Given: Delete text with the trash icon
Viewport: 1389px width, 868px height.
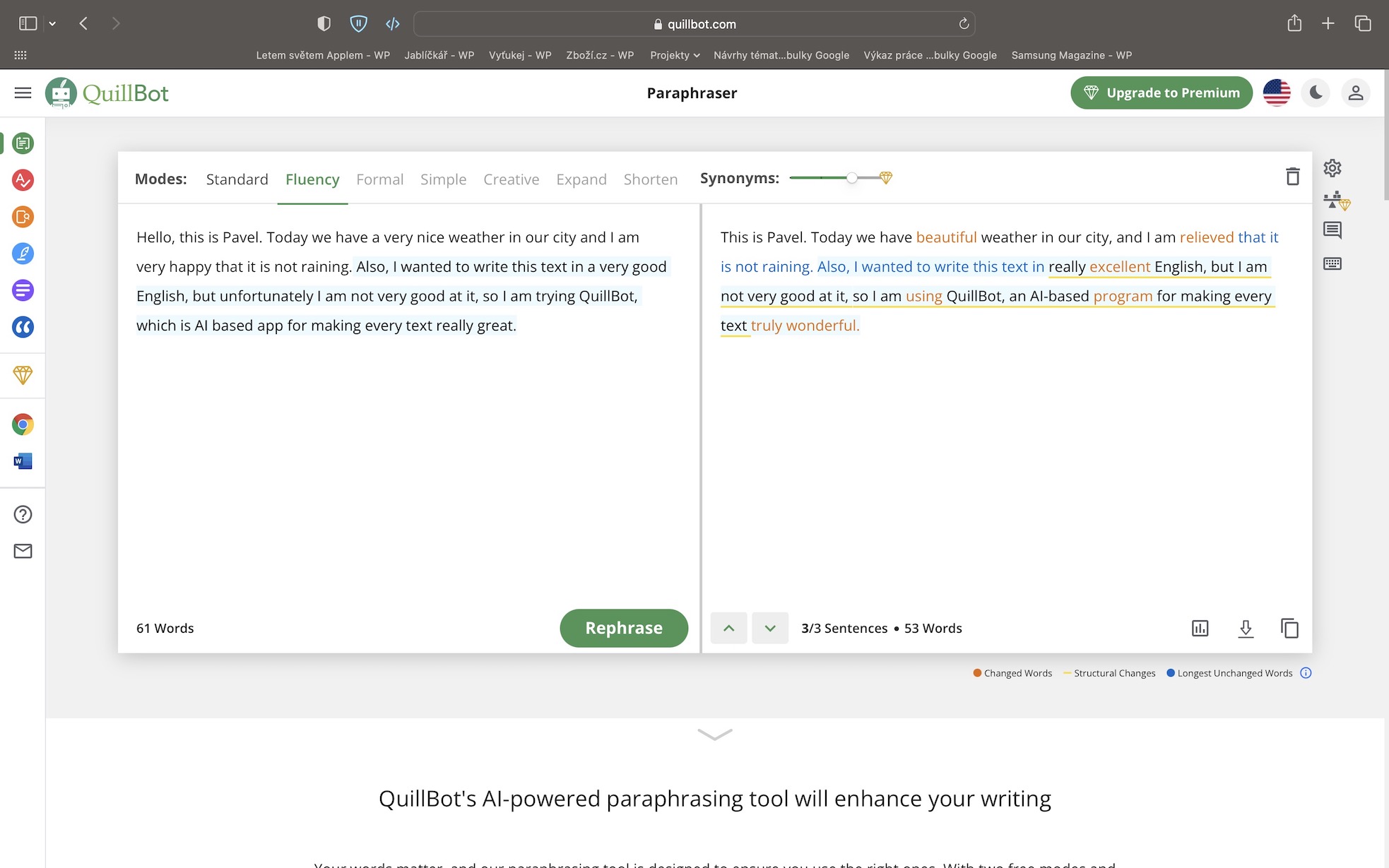Looking at the screenshot, I should [1292, 177].
